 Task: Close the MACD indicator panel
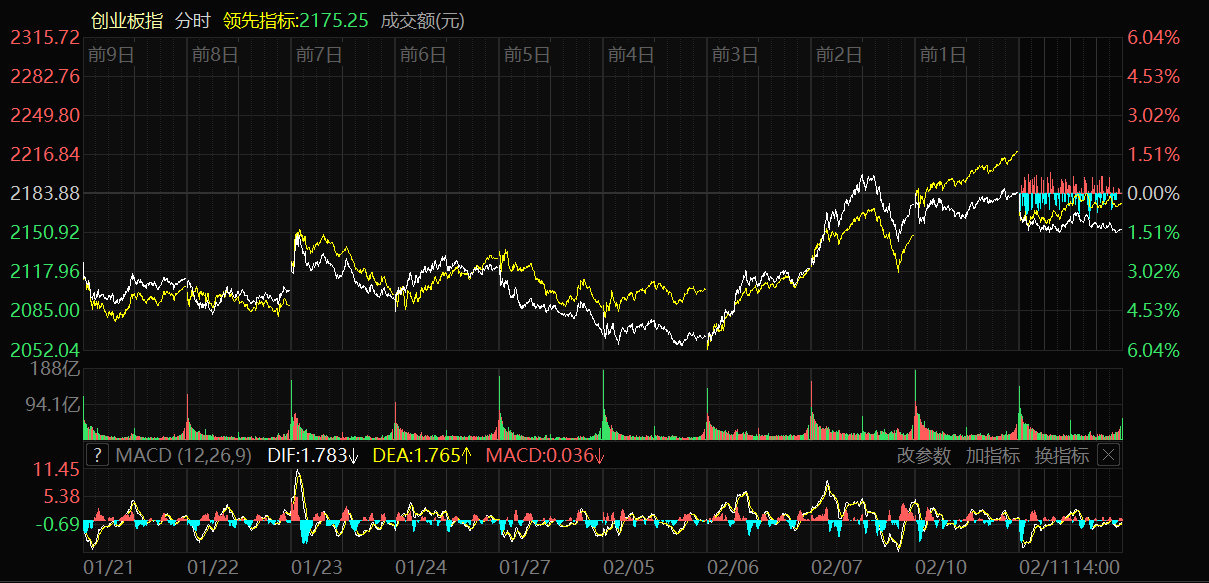click(1107, 456)
